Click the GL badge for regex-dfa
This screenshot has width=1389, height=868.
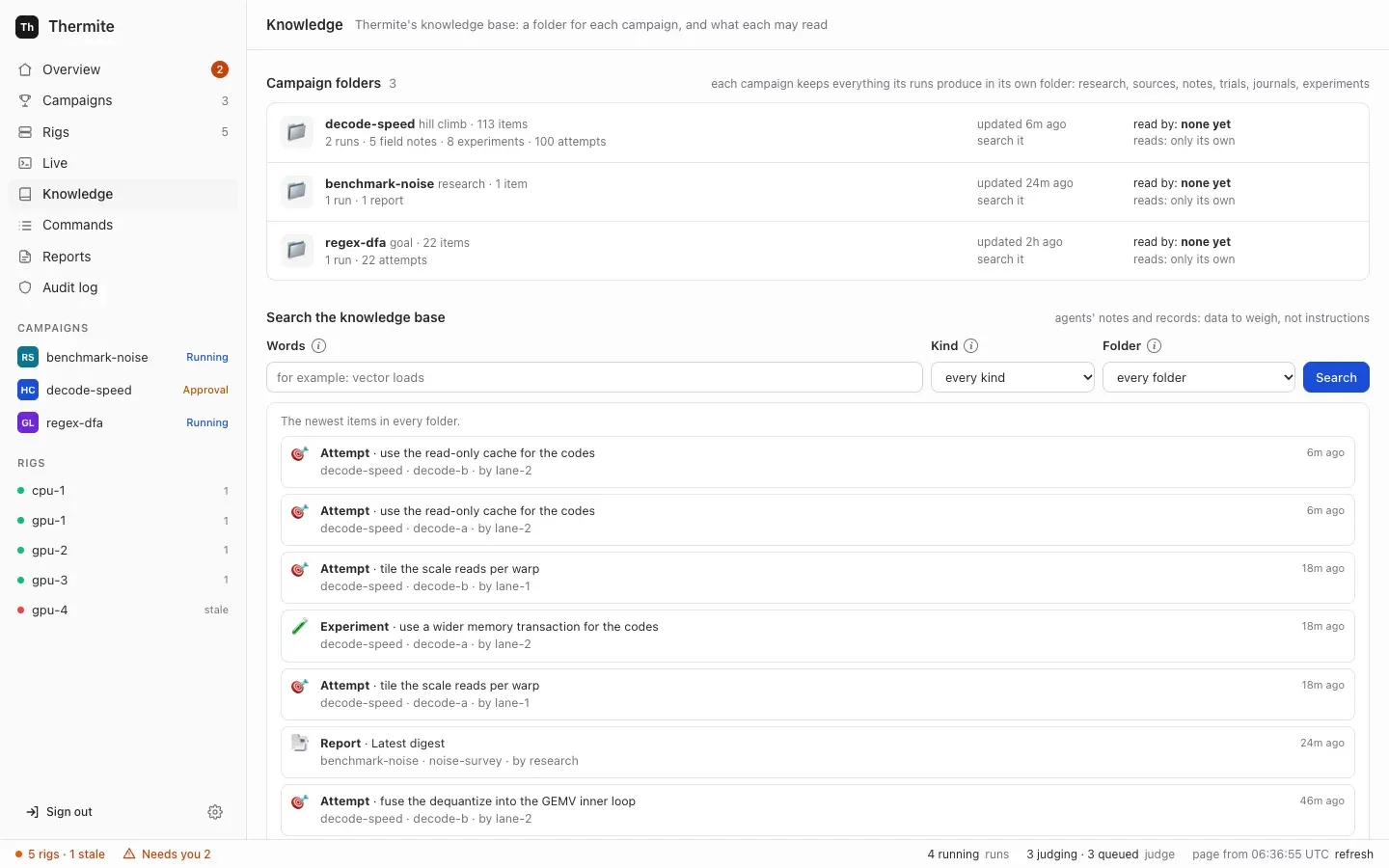(28, 422)
